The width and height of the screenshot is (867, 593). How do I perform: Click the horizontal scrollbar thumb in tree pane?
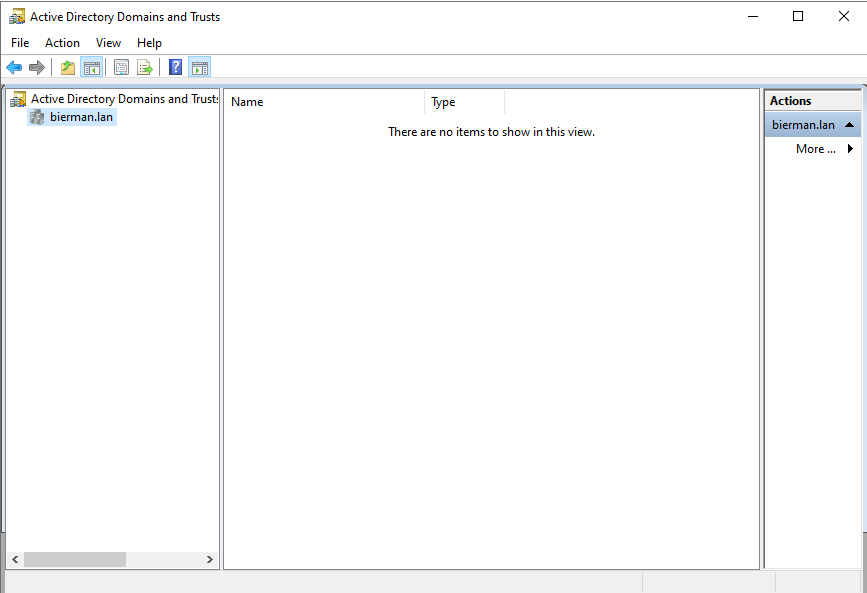[75, 559]
